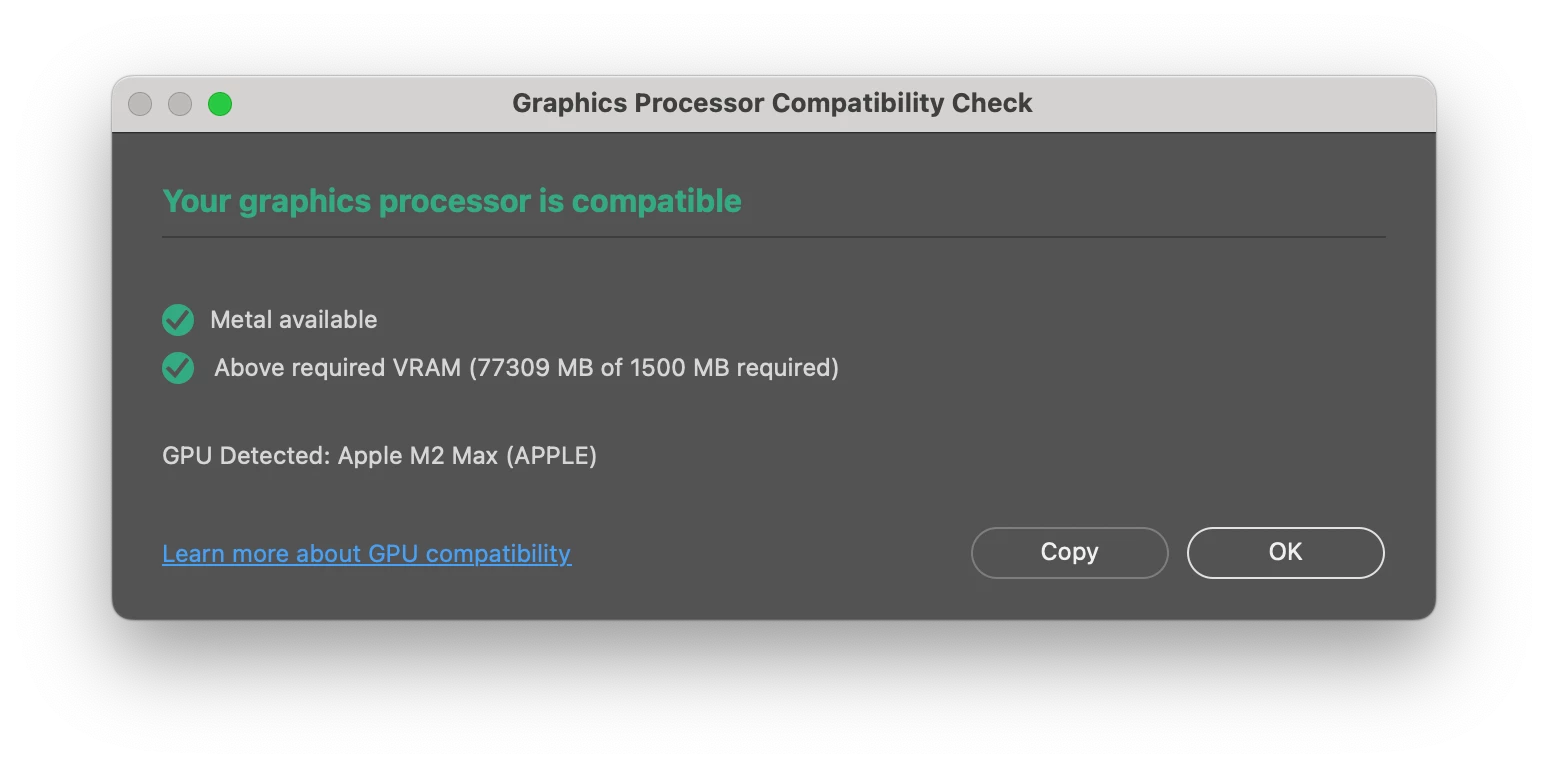Copy the compatibility report with Copy button

(1069, 552)
